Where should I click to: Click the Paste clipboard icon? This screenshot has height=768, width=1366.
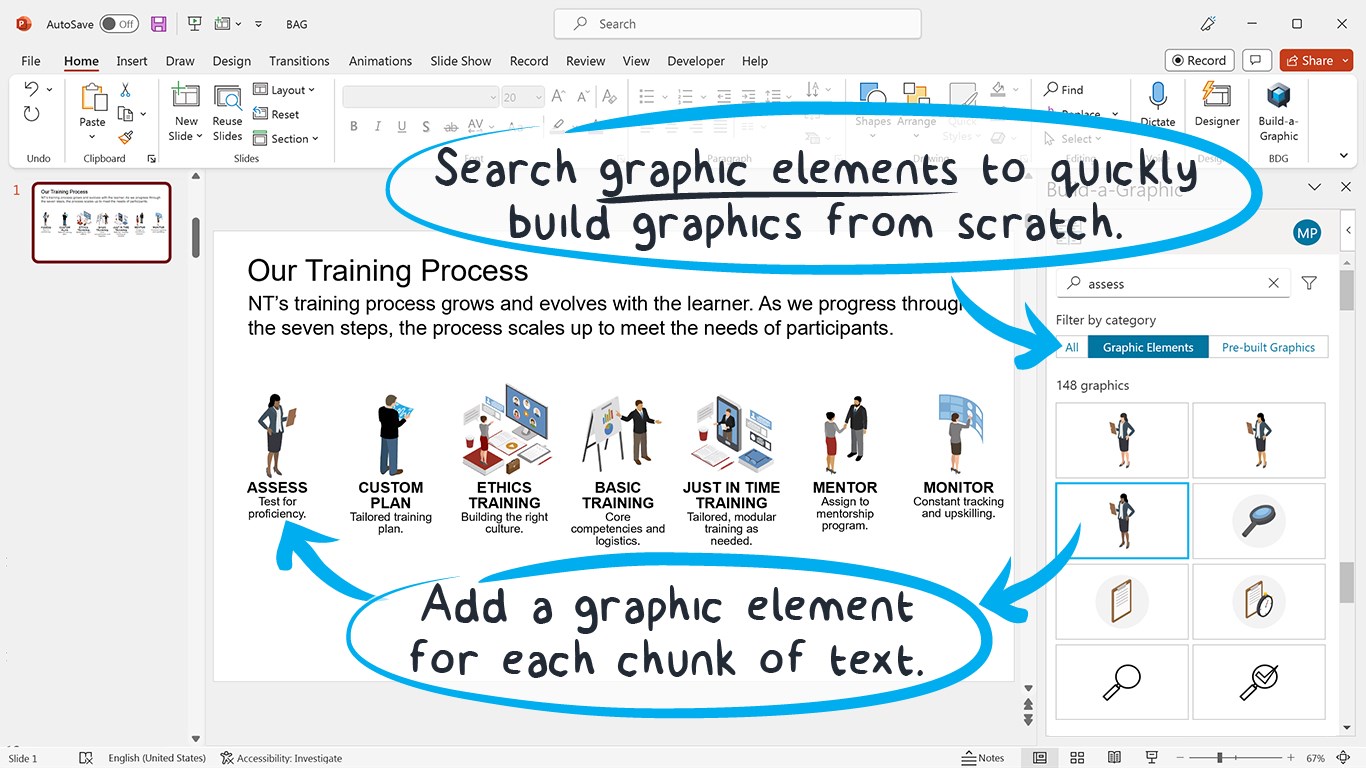(x=93, y=98)
